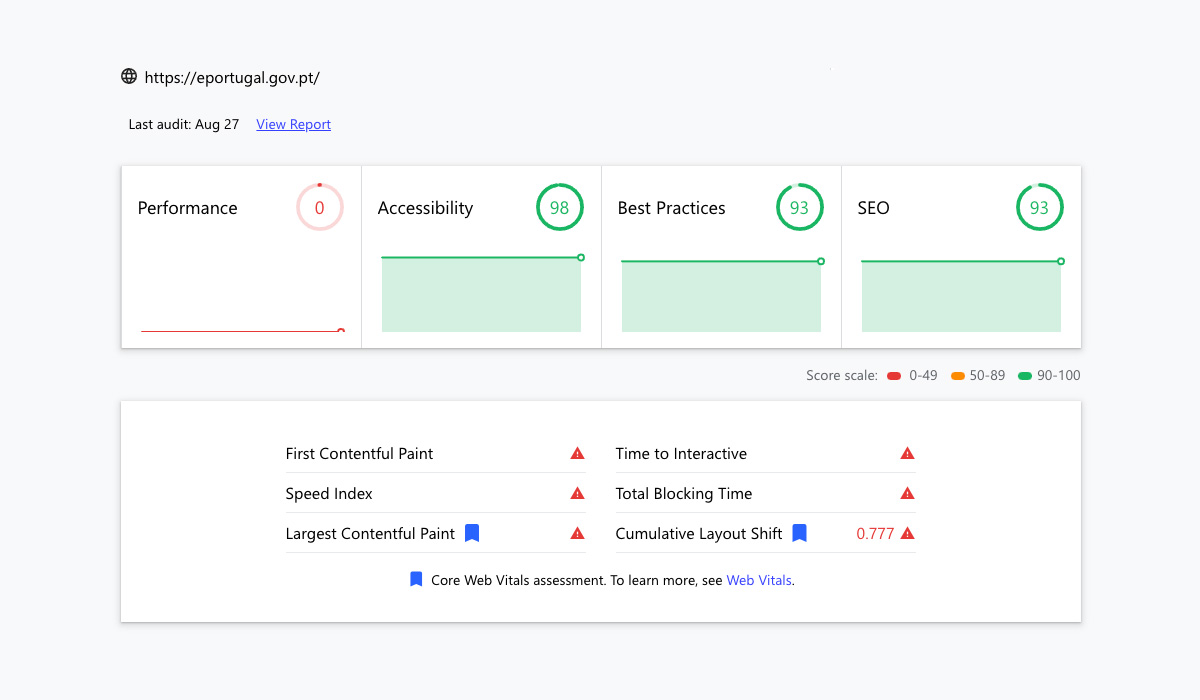This screenshot has height=700, width=1200.
Task: Click the Best Practices trend chart
Action: click(721, 297)
